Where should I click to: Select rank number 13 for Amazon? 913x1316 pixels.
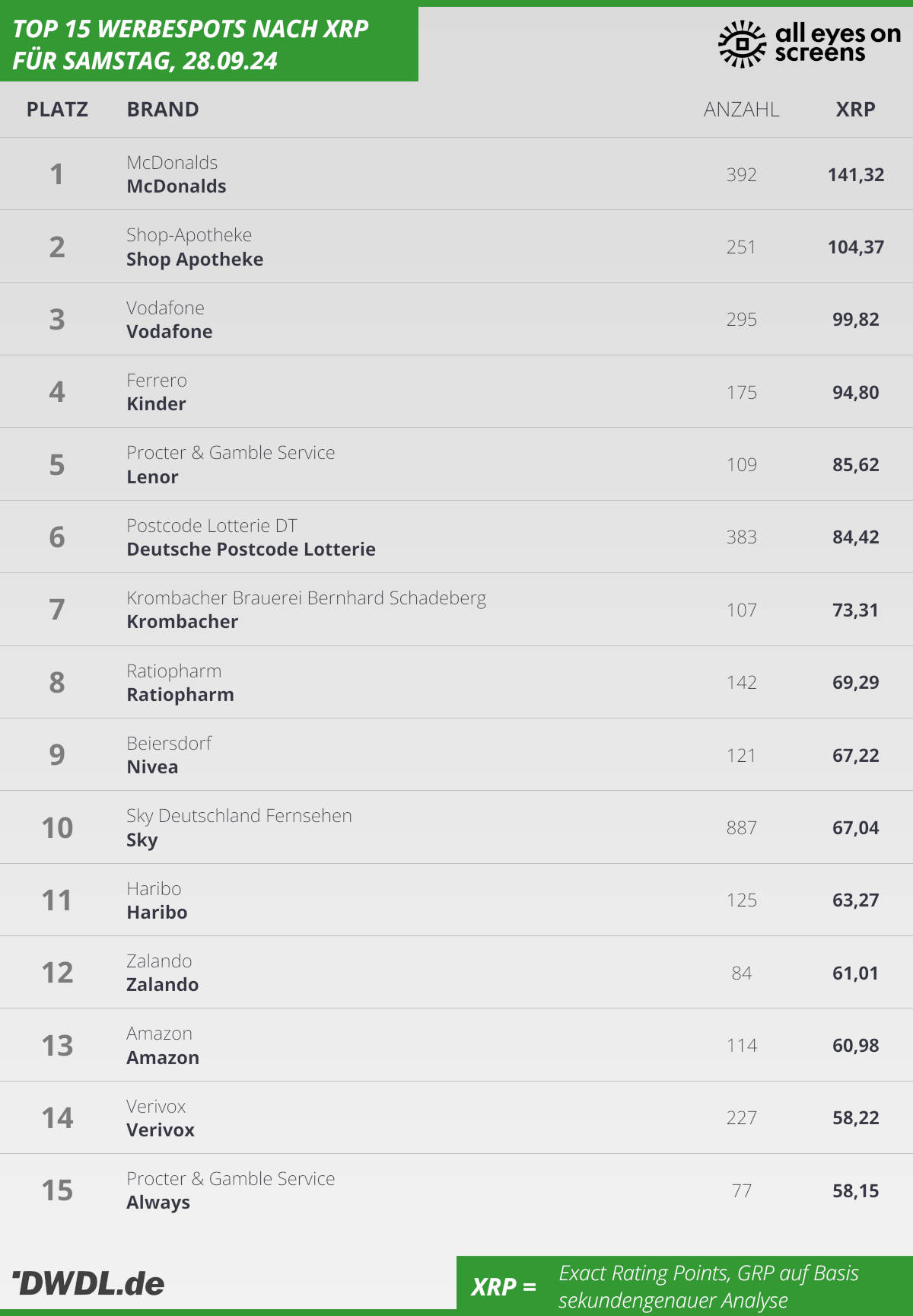pos(57,1046)
